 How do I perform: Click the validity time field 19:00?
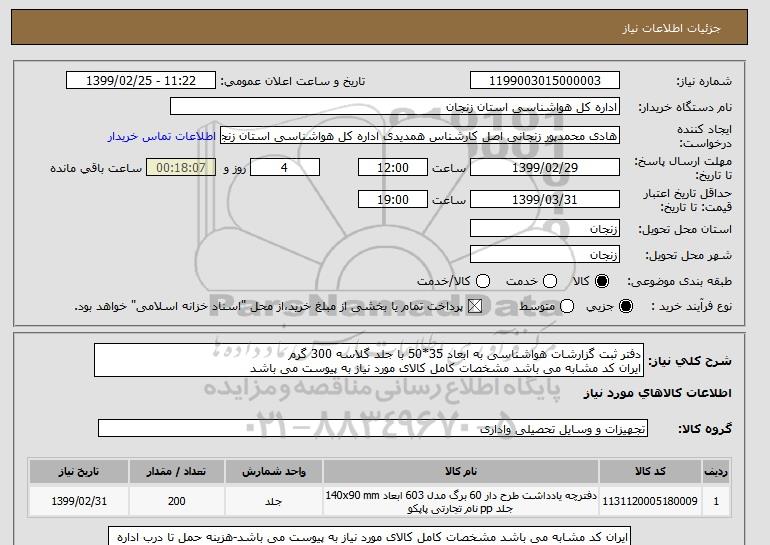coord(393,199)
